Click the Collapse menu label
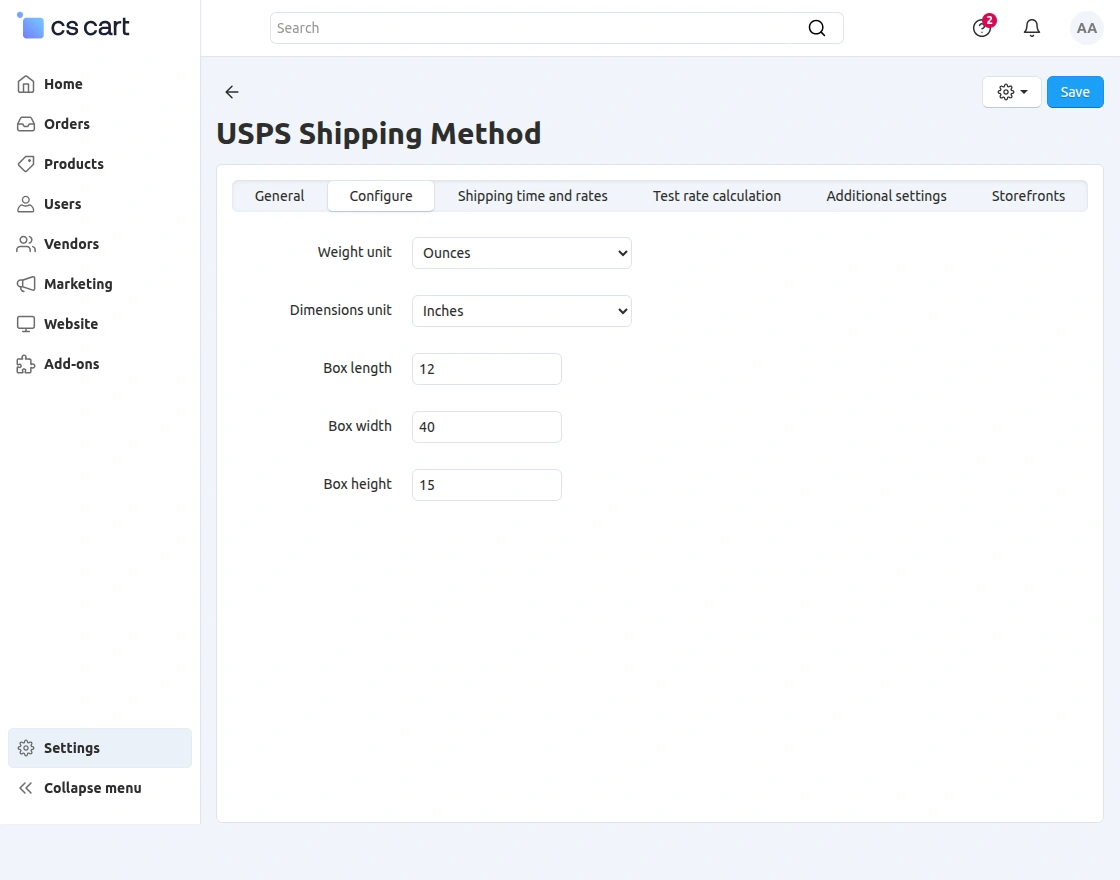The width and height of the screenshot is (1120, 880). 93,788
